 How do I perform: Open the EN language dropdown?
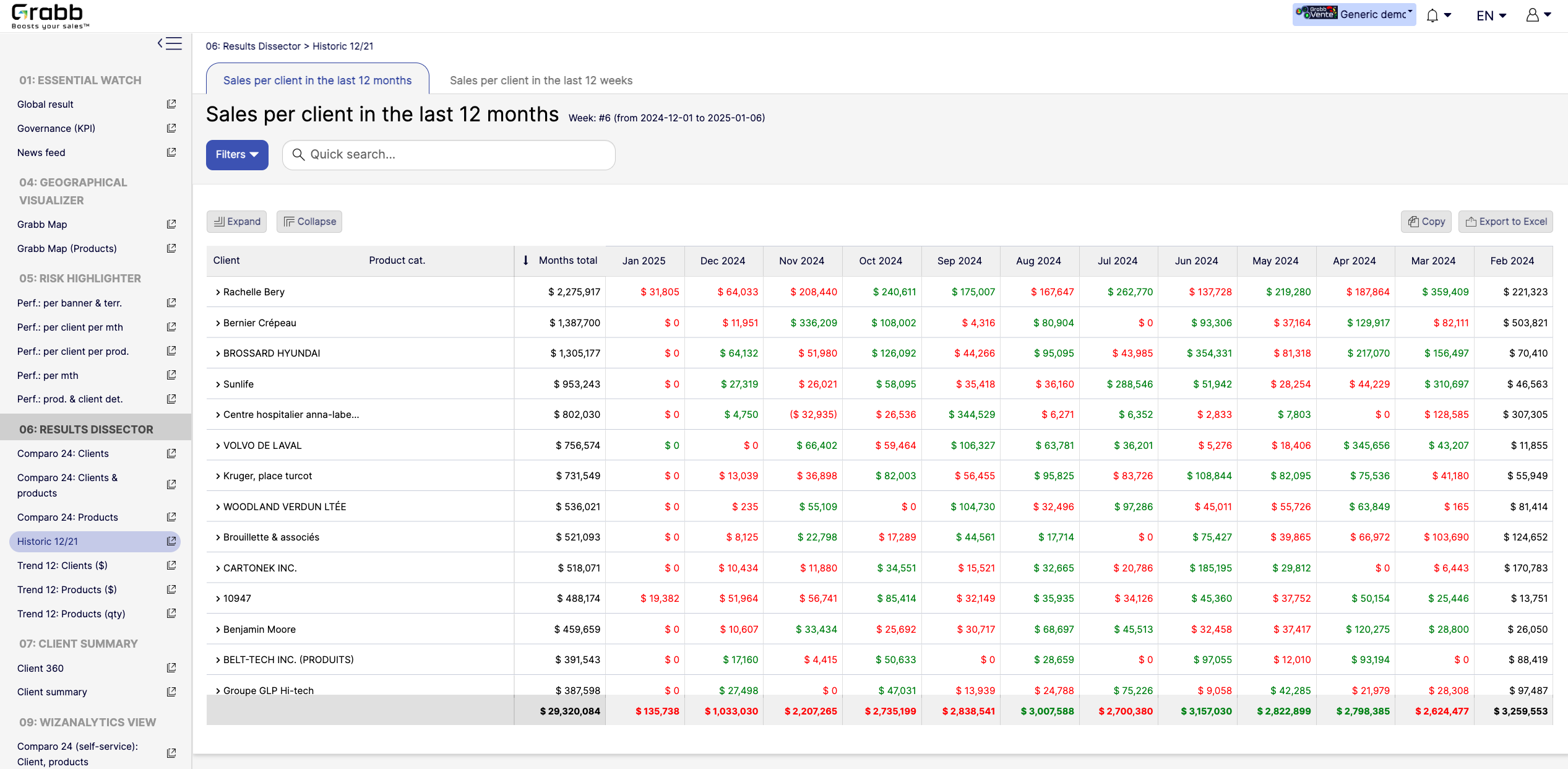pos(1490,15)
